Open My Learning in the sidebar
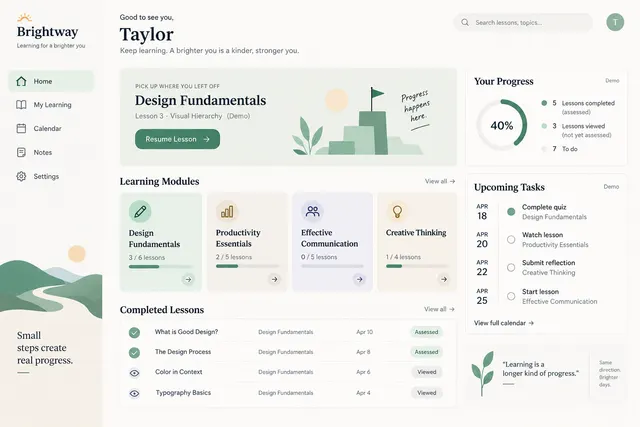640x427 pixels. (51, 105)
